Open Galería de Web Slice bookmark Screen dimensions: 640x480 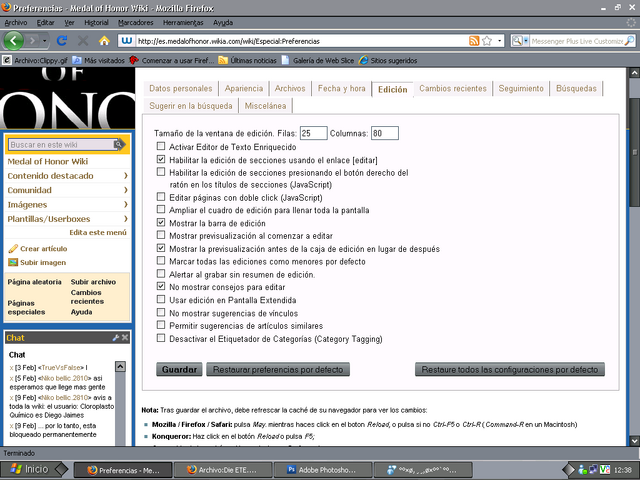318,60
